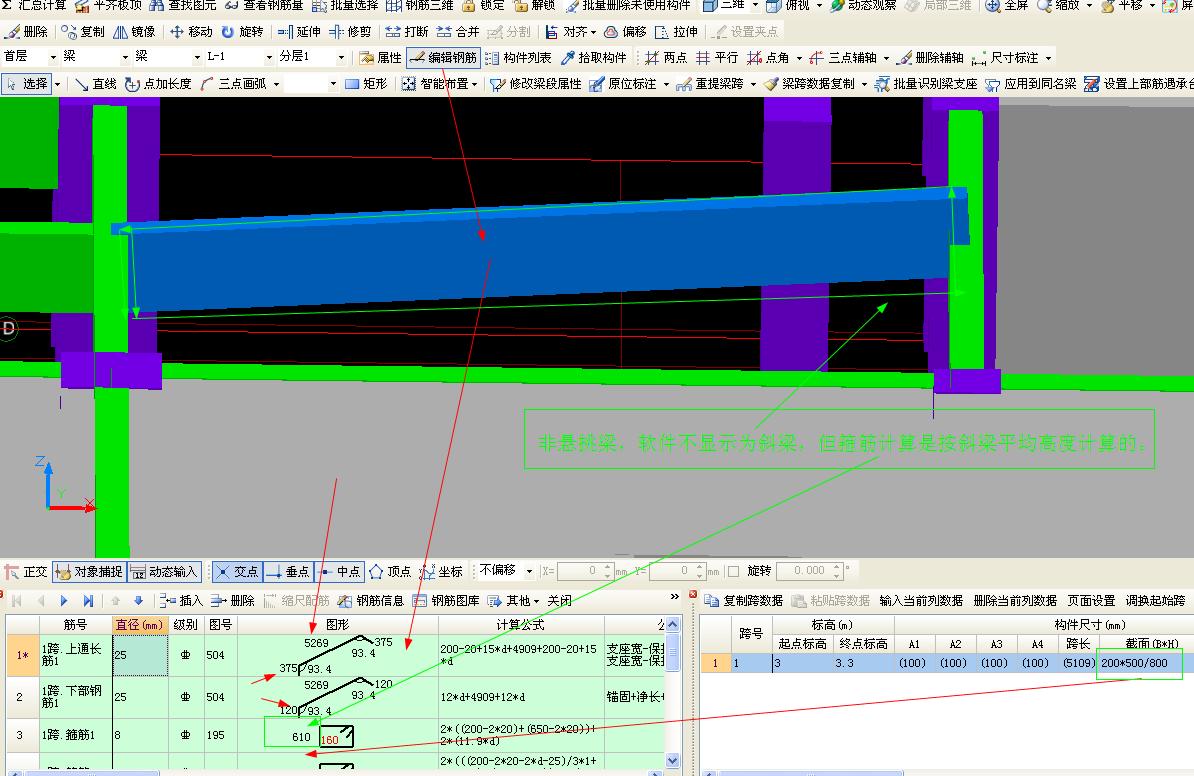Toggle 对象捕捉 (Object Snap)
Viewport: 1194px width, 776px height.
point(88,572)
